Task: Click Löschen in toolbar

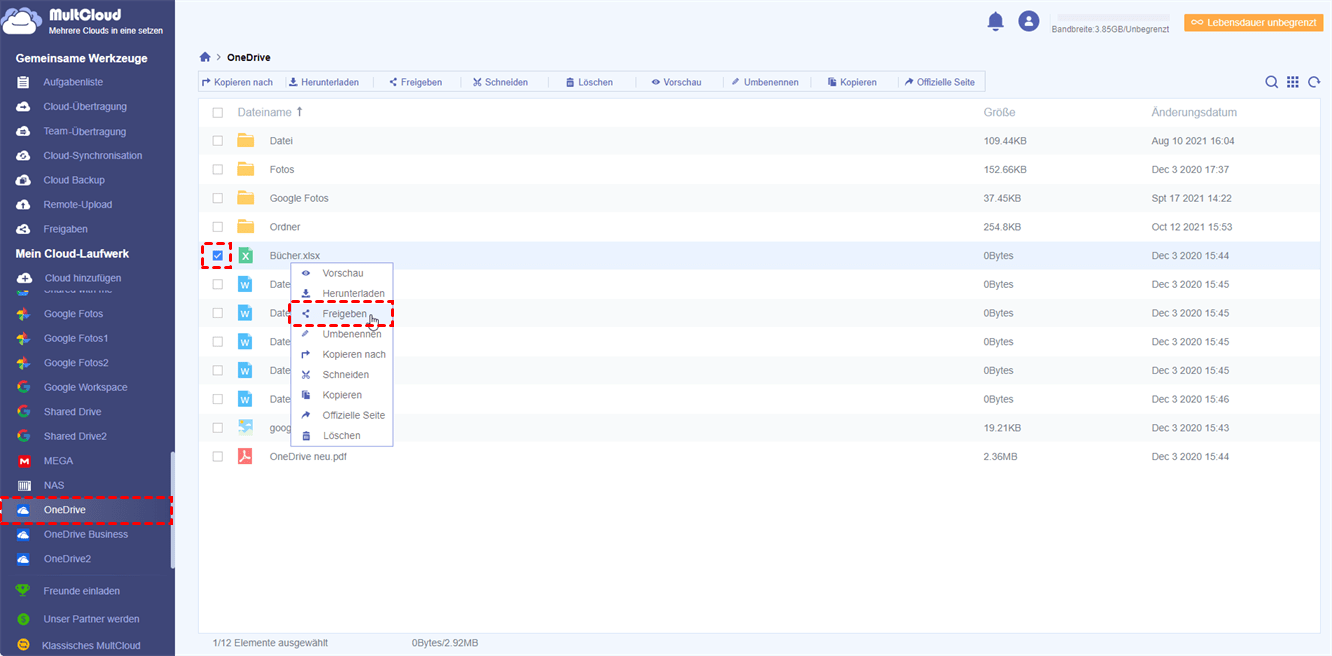Action: pyautogui.click(x=589, y=82)
